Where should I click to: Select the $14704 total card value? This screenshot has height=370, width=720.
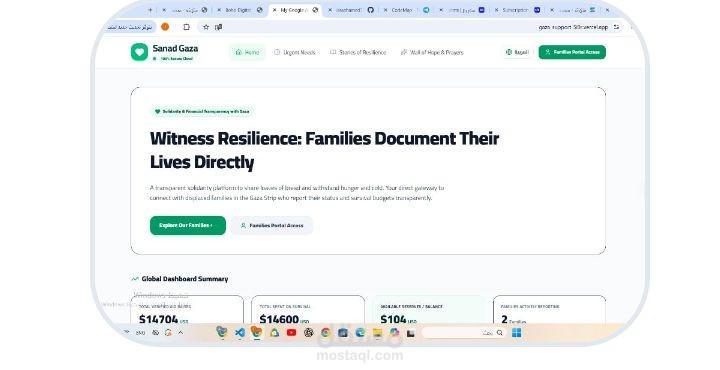tap(158, 319)
